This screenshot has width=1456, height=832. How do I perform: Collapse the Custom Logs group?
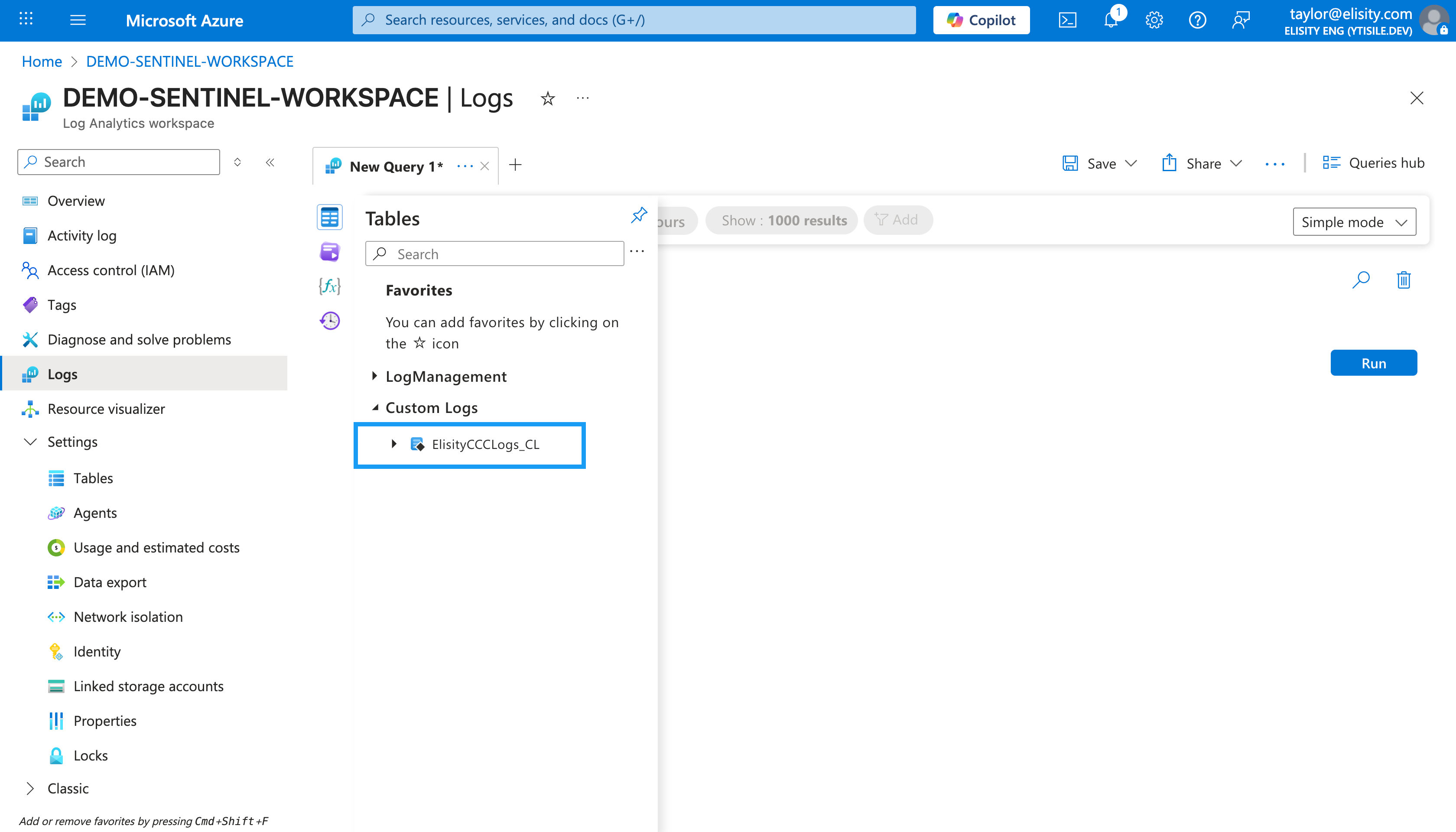(375, 407)
